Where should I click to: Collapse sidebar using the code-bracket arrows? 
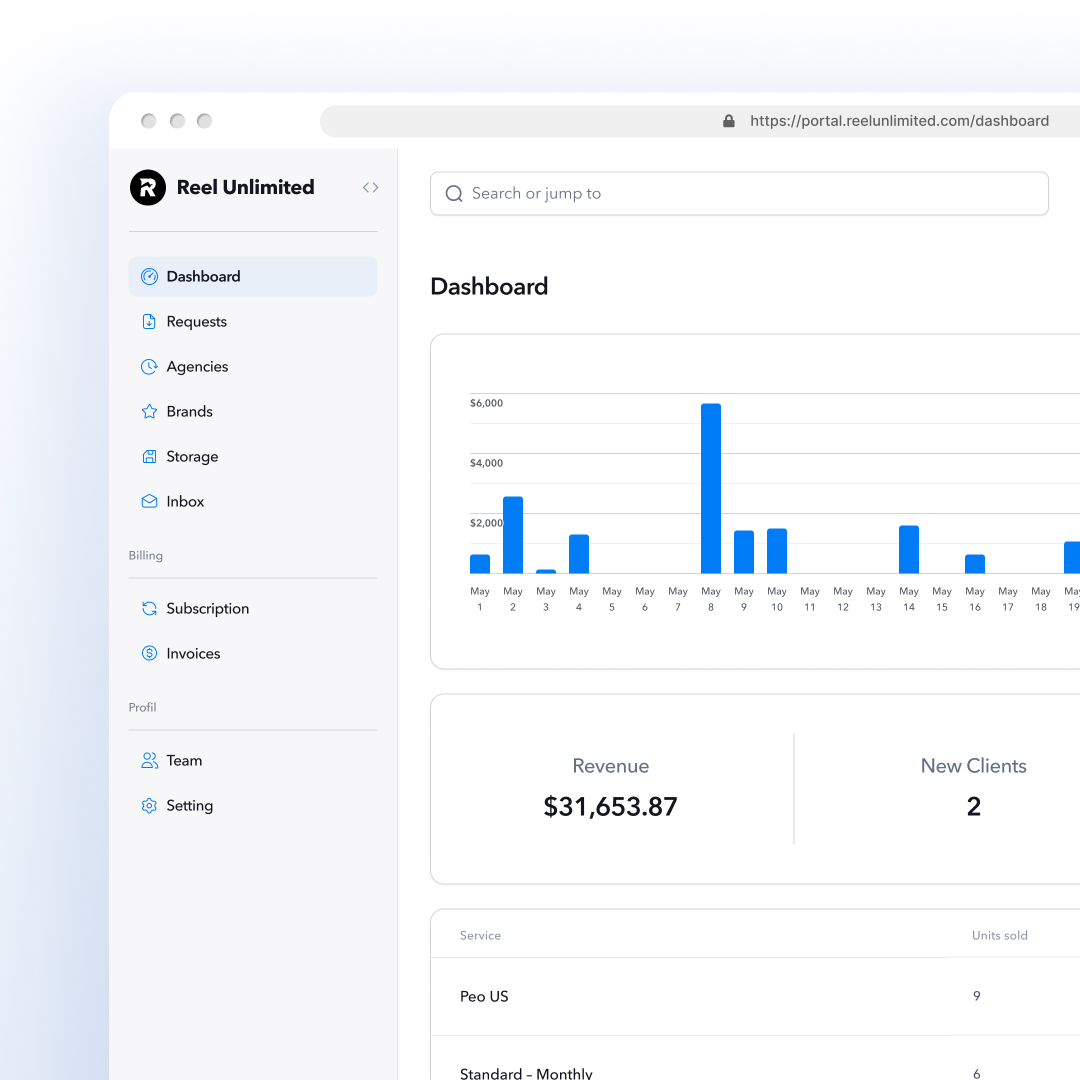pos(371,187)
